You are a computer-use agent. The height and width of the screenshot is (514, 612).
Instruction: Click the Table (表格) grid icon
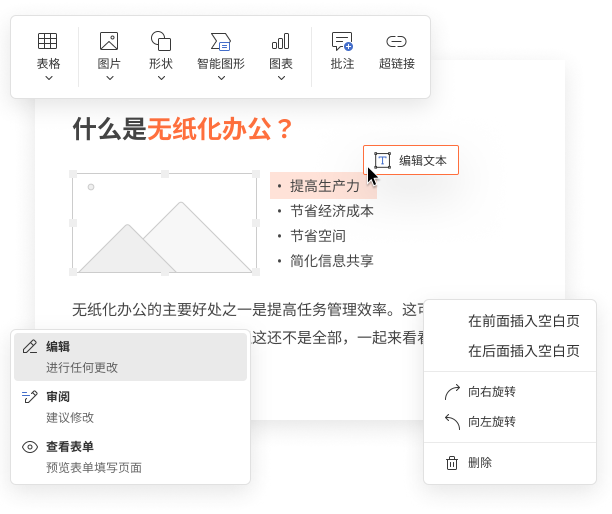[x=48, y=41]
